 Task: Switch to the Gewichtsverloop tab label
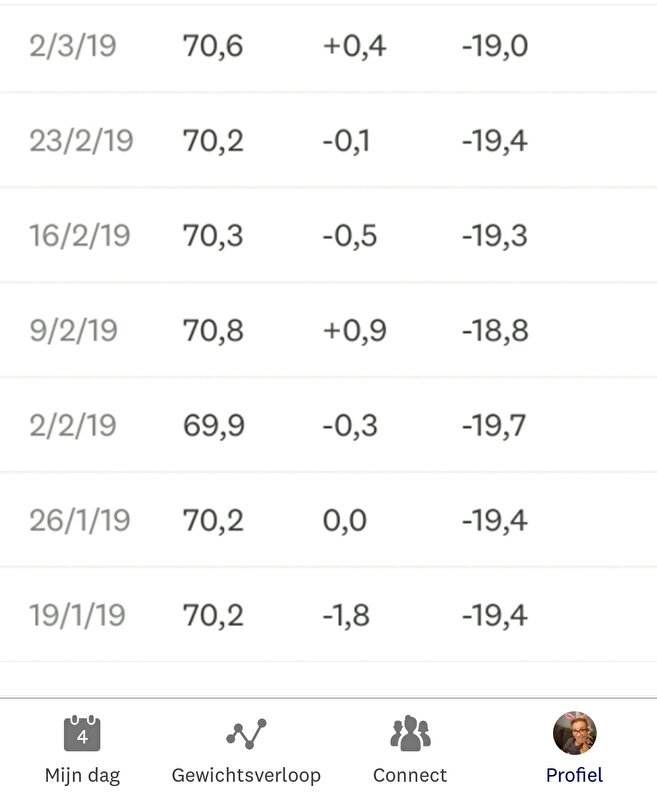[246, 776]
